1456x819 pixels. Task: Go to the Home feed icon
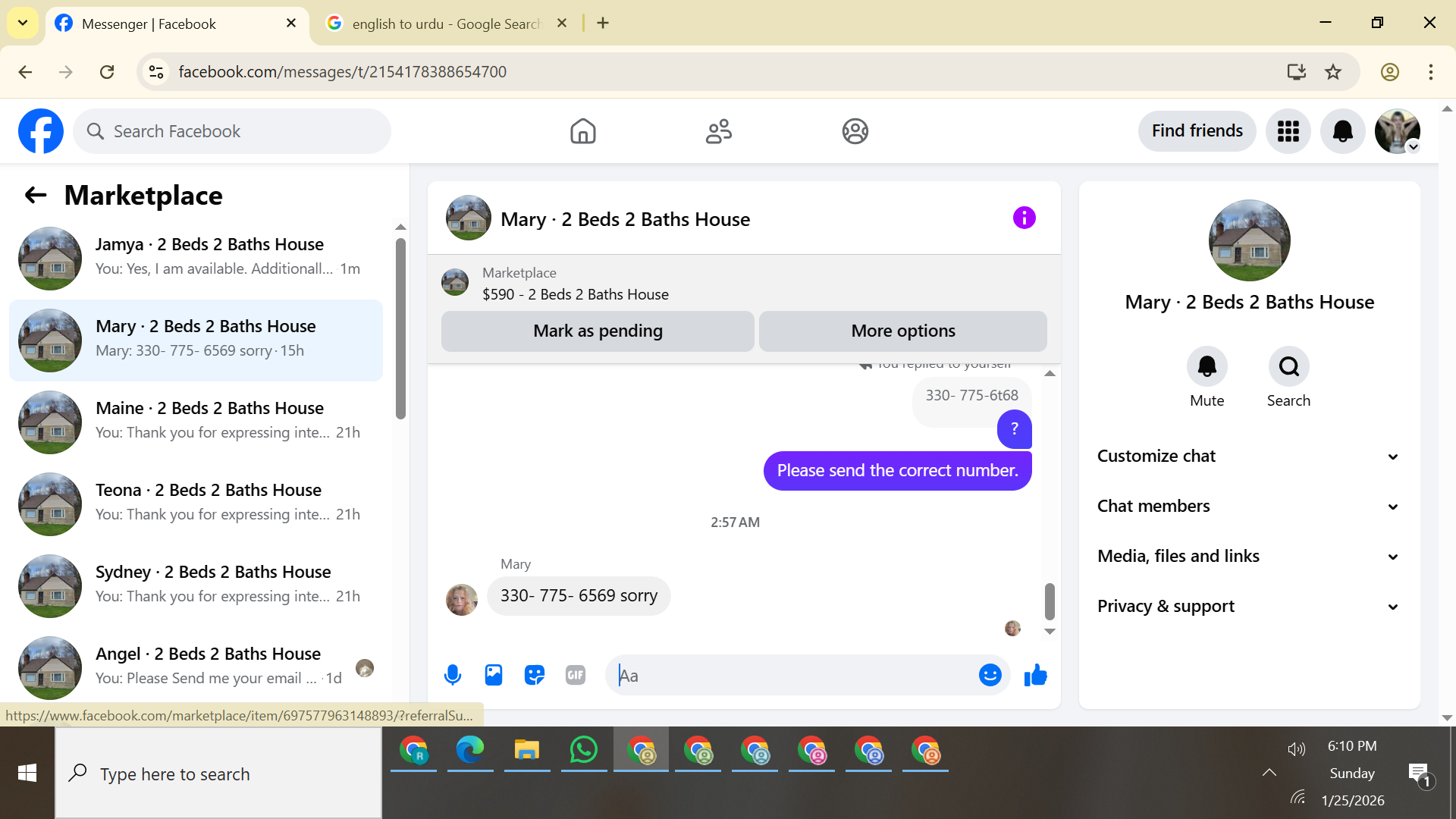point(582,131)
